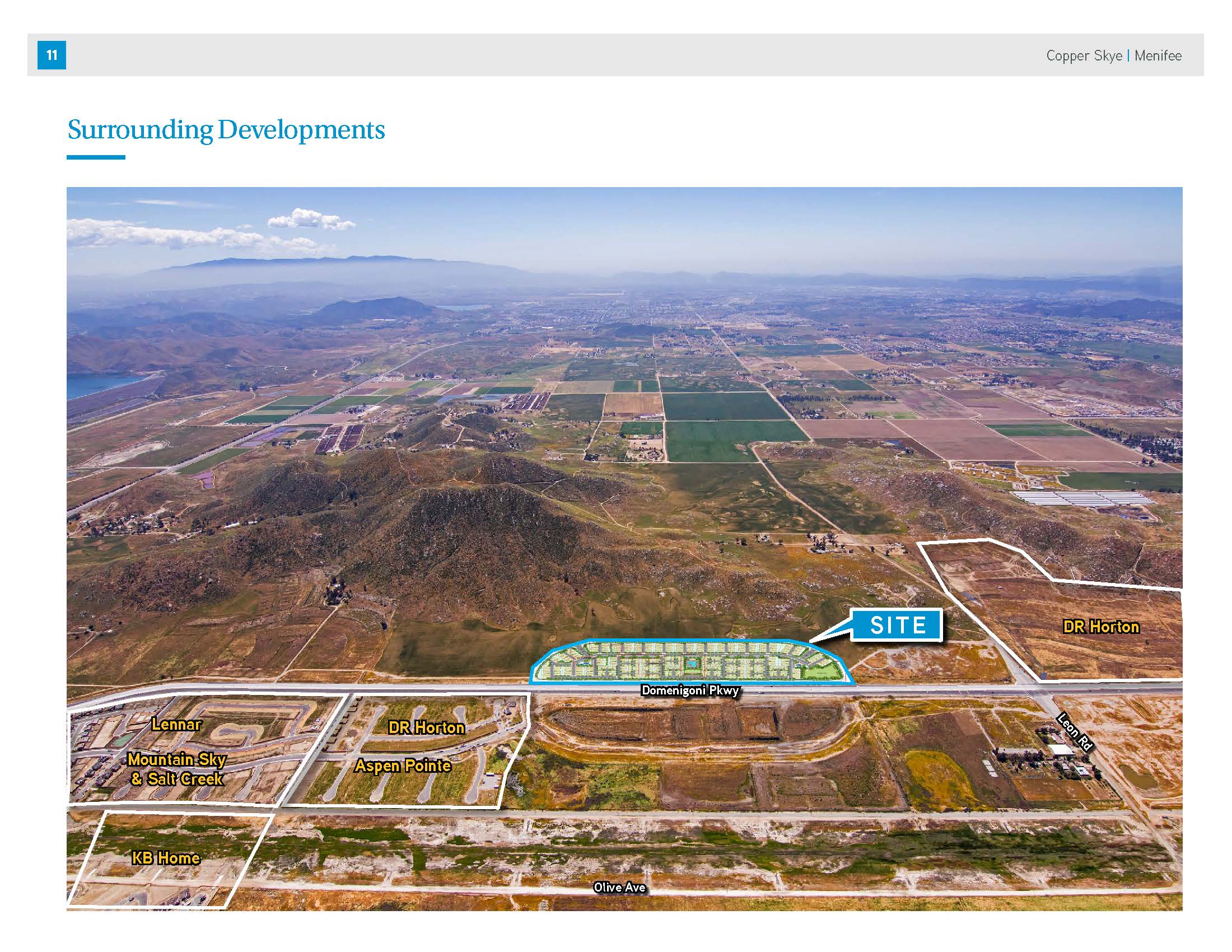Click the DR Horton label on right parcel

(x=1100, y=627)
